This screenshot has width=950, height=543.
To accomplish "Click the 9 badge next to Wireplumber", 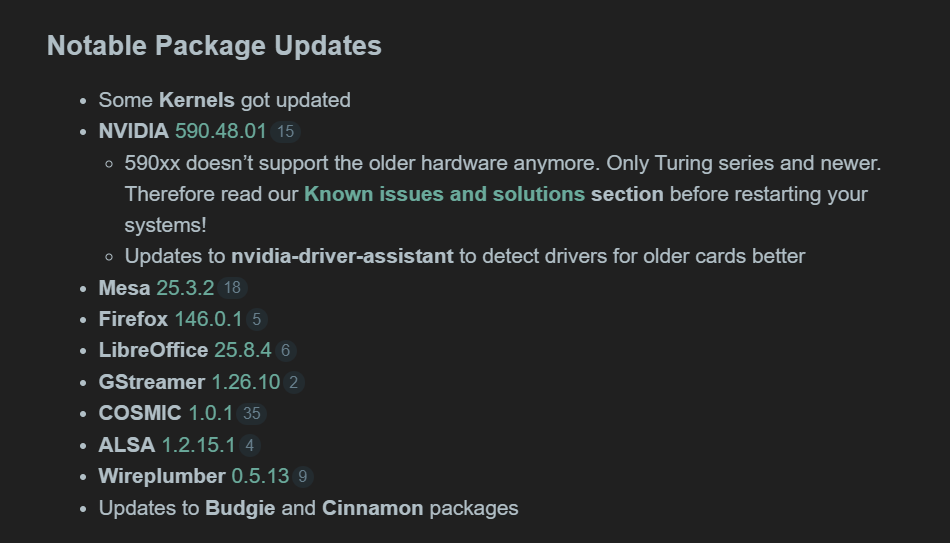I will 302,477.
